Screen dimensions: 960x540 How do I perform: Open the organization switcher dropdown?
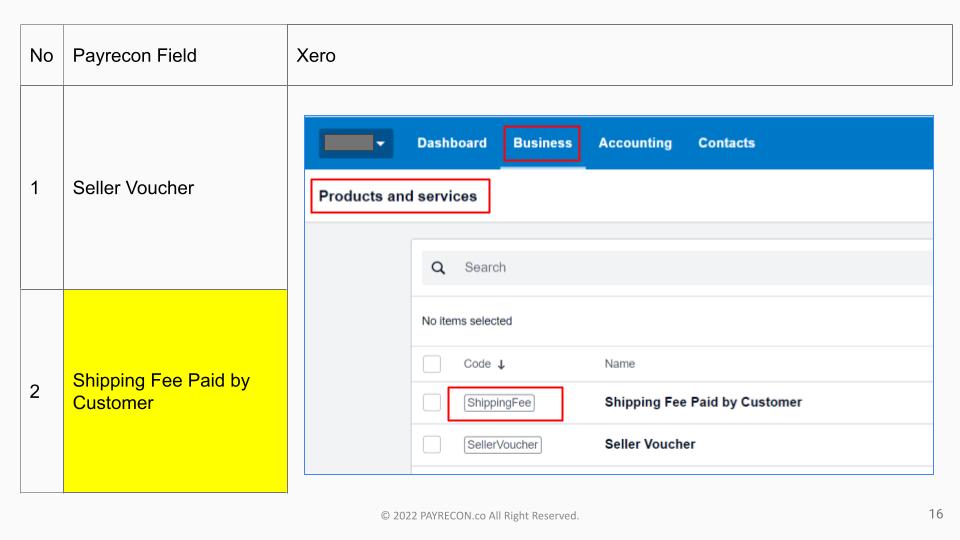point(356,143)
